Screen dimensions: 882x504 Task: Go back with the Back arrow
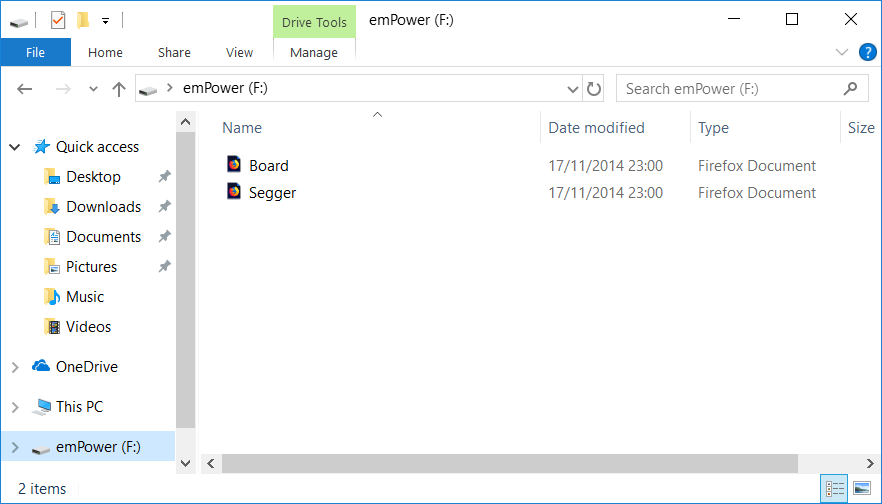click(24, 89)
